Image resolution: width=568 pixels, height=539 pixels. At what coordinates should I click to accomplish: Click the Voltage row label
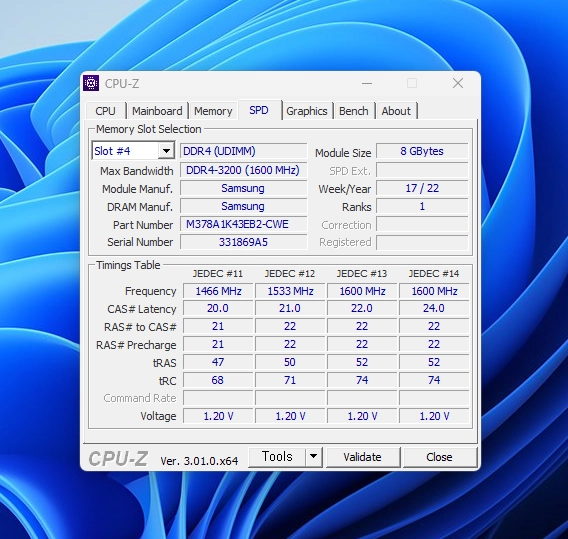pos(158,416)
